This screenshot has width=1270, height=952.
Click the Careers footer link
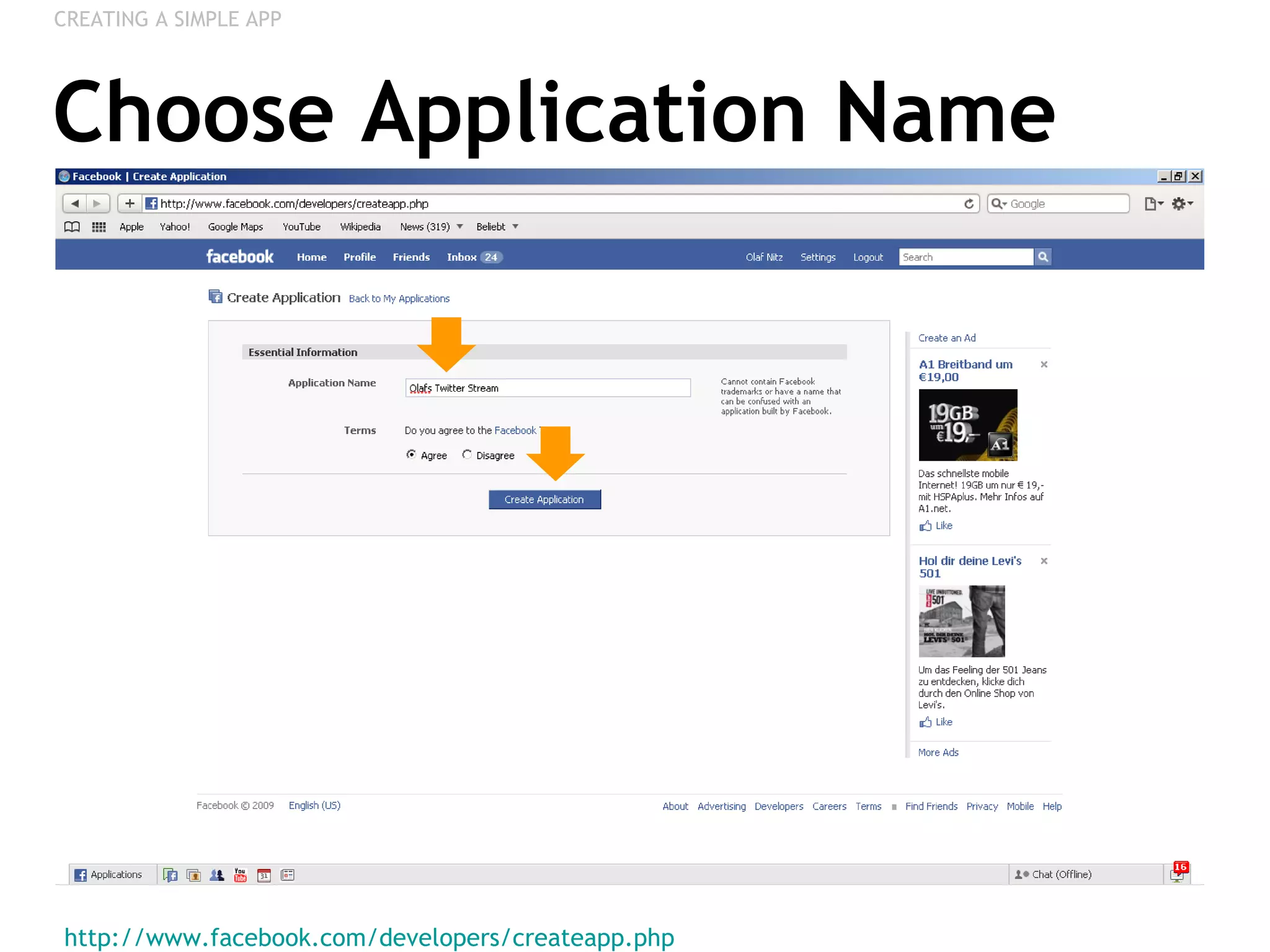[x=829, y=806]
